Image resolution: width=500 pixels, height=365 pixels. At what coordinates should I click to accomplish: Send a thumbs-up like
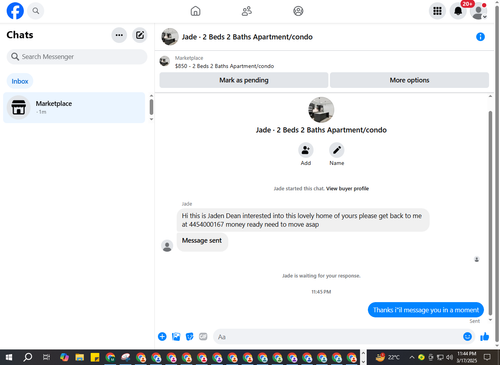click(x=484, y=337)
